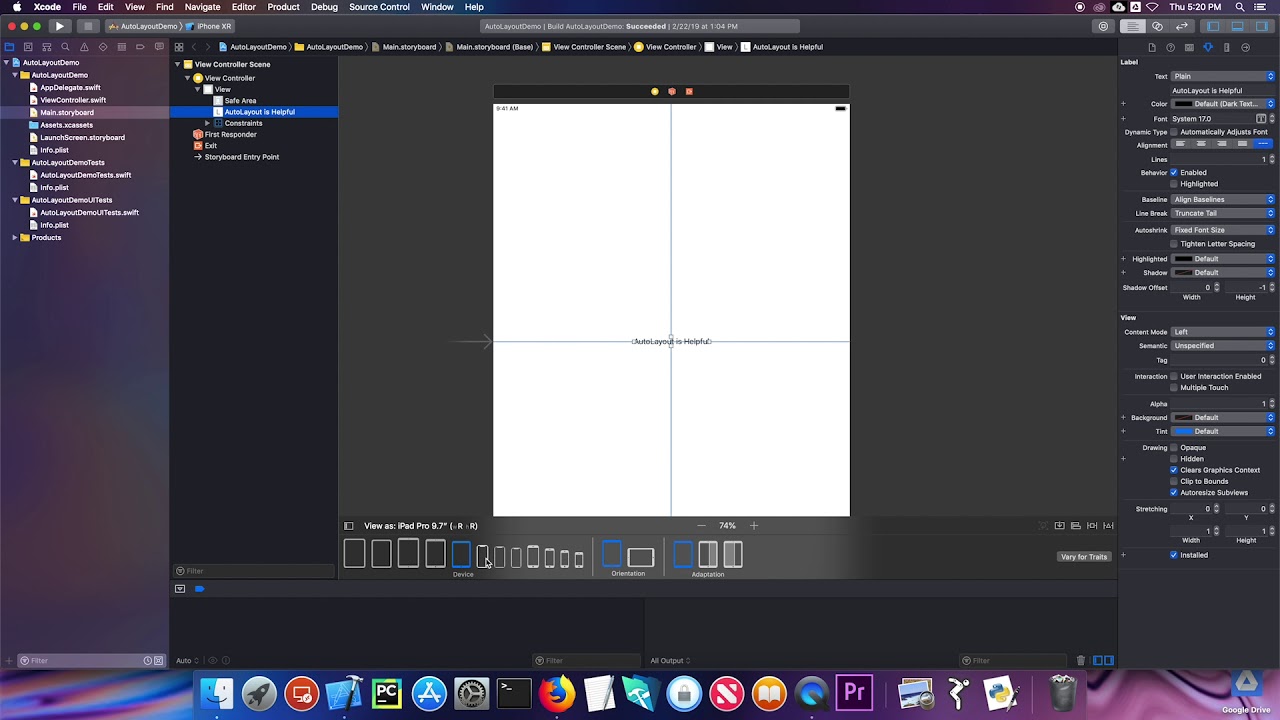Screen dimensions: 1280x720
Task: Open Firefox from the Dock
Action: pyautogui.click(x=557, y=693)
